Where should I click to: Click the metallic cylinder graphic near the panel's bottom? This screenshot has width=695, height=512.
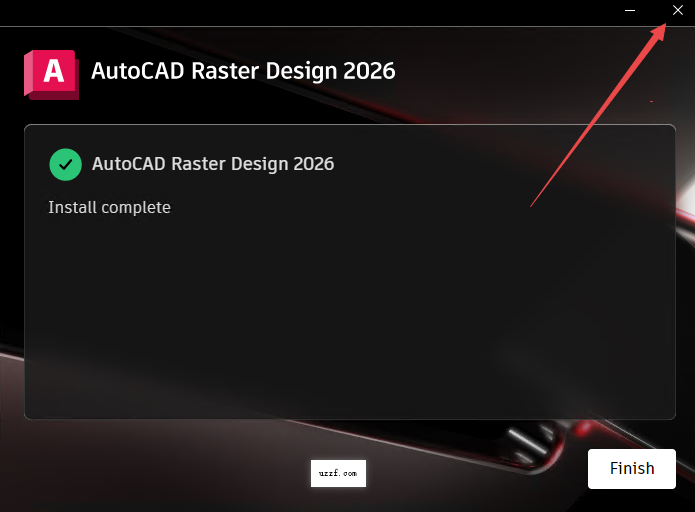pyautogui.click(x=525, y=442)
